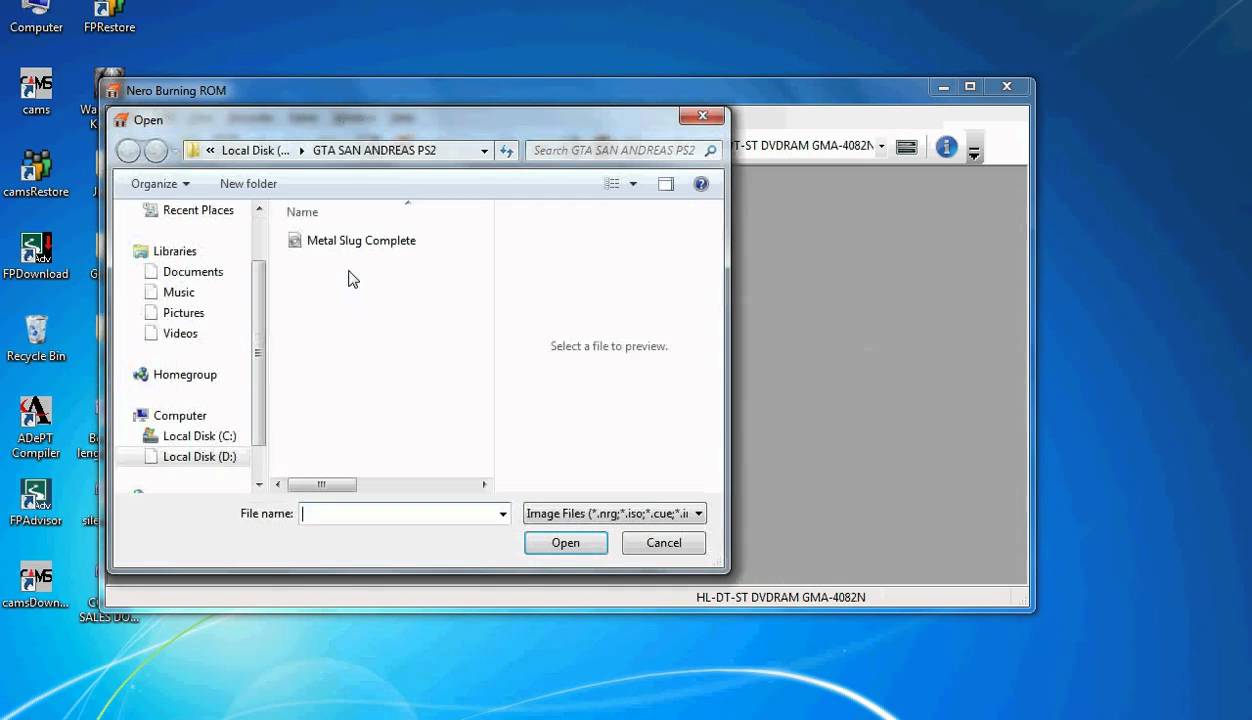The height and width of the screenshot is (720, 1252).
Task: Select Computer in the navigation pane
Action: pos(180,416)
